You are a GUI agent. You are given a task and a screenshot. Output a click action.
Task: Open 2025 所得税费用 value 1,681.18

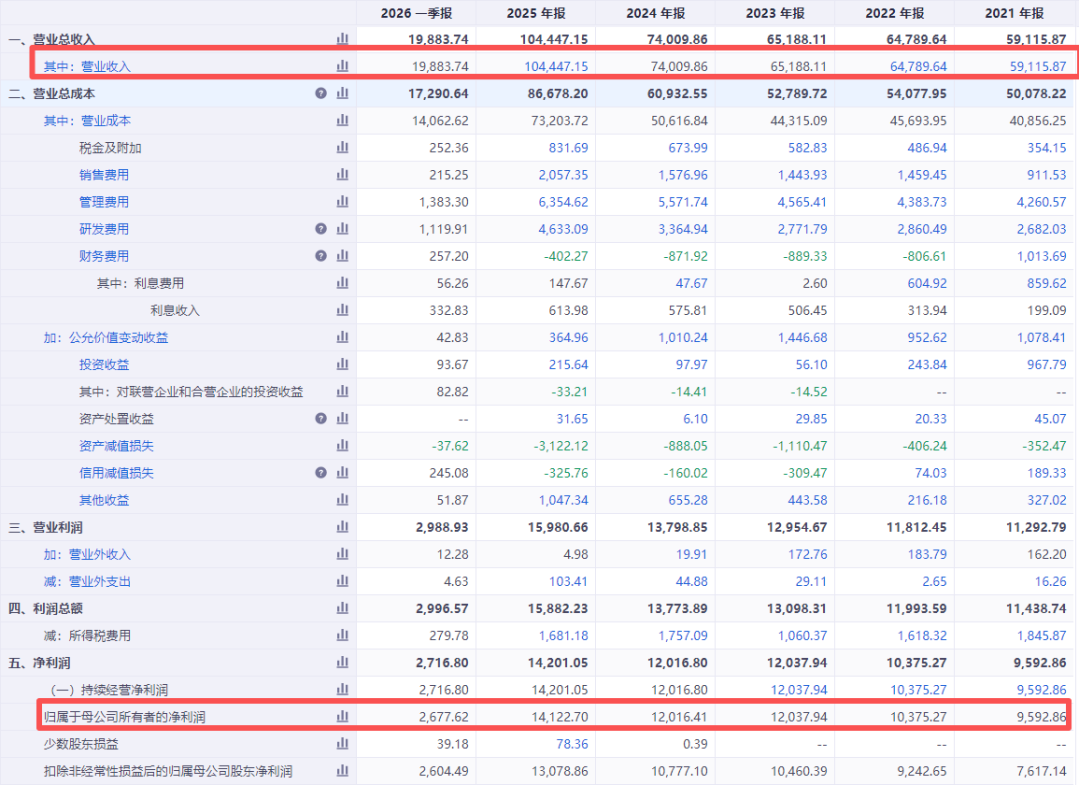coord(564,636)
